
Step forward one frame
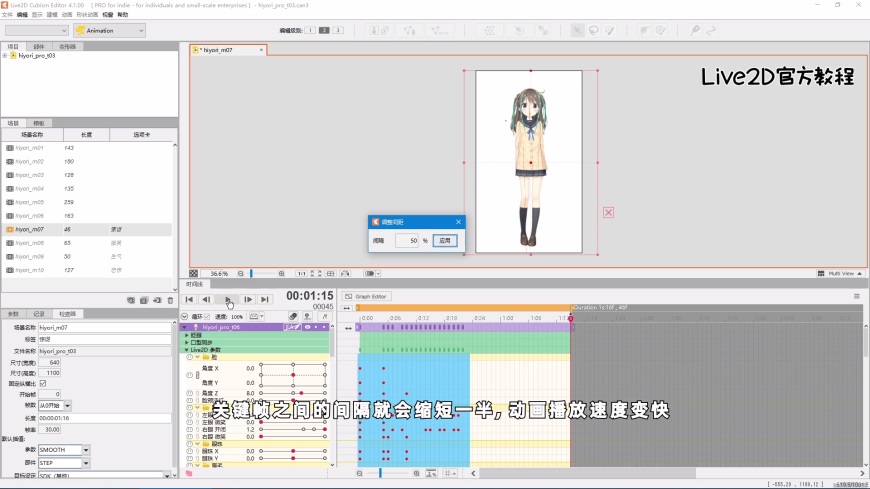pos(248,299)
